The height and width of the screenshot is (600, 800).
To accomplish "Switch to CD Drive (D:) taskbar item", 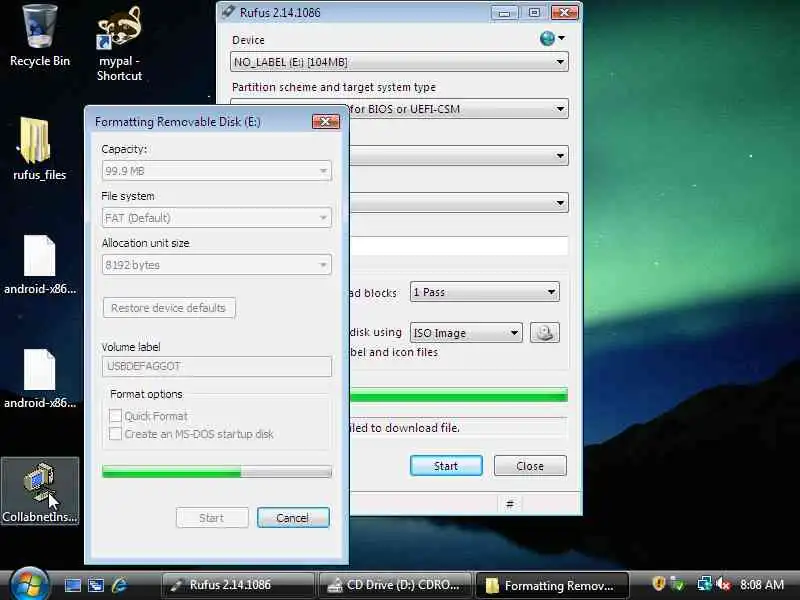I will (394, 585).
